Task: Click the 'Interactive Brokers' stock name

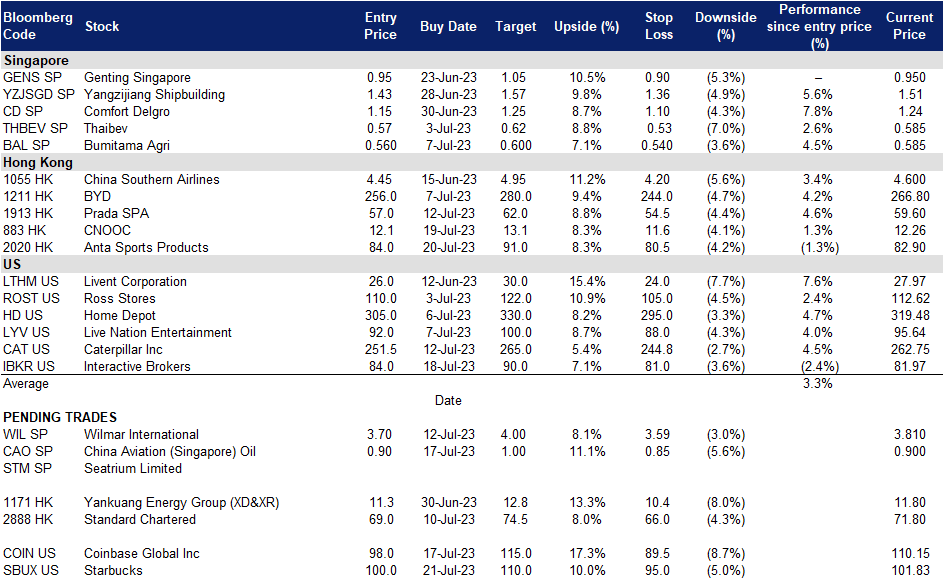Action: click(x=137, y=366)
